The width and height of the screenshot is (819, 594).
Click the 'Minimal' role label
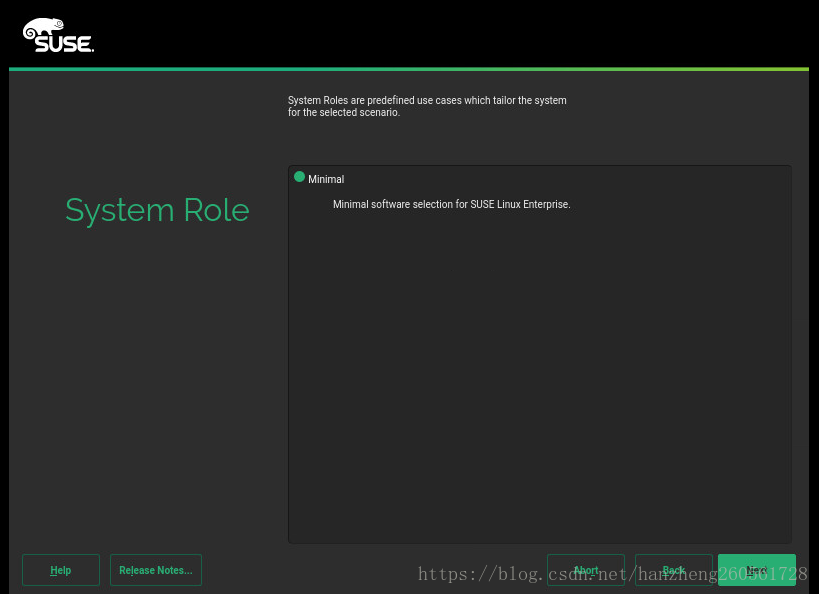(x=326, y=179)
